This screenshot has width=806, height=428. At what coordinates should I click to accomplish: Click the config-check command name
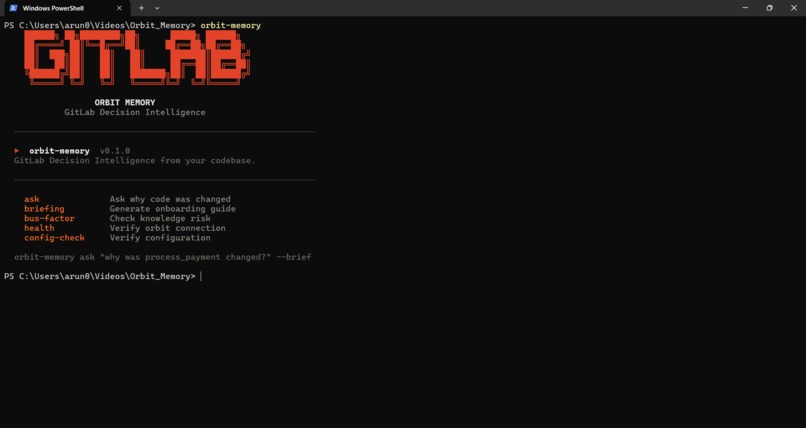pyautogui.click(x=54, y=238)
